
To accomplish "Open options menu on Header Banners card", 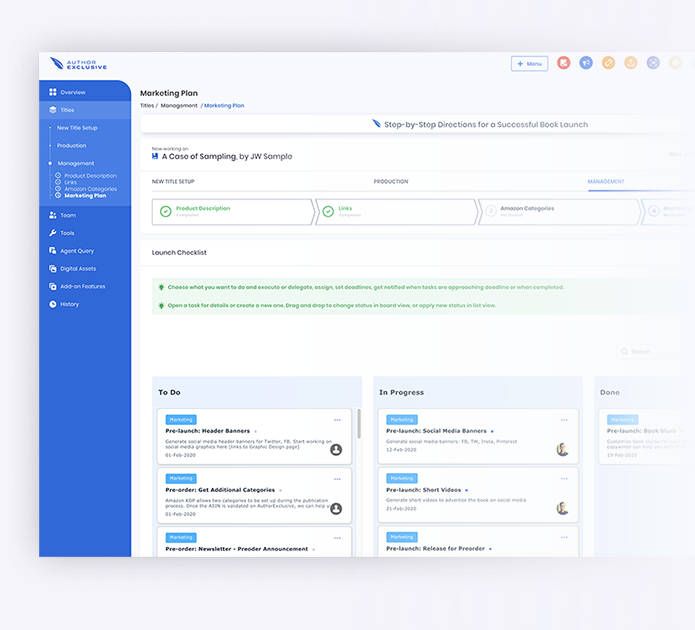I will click(337, 420).
